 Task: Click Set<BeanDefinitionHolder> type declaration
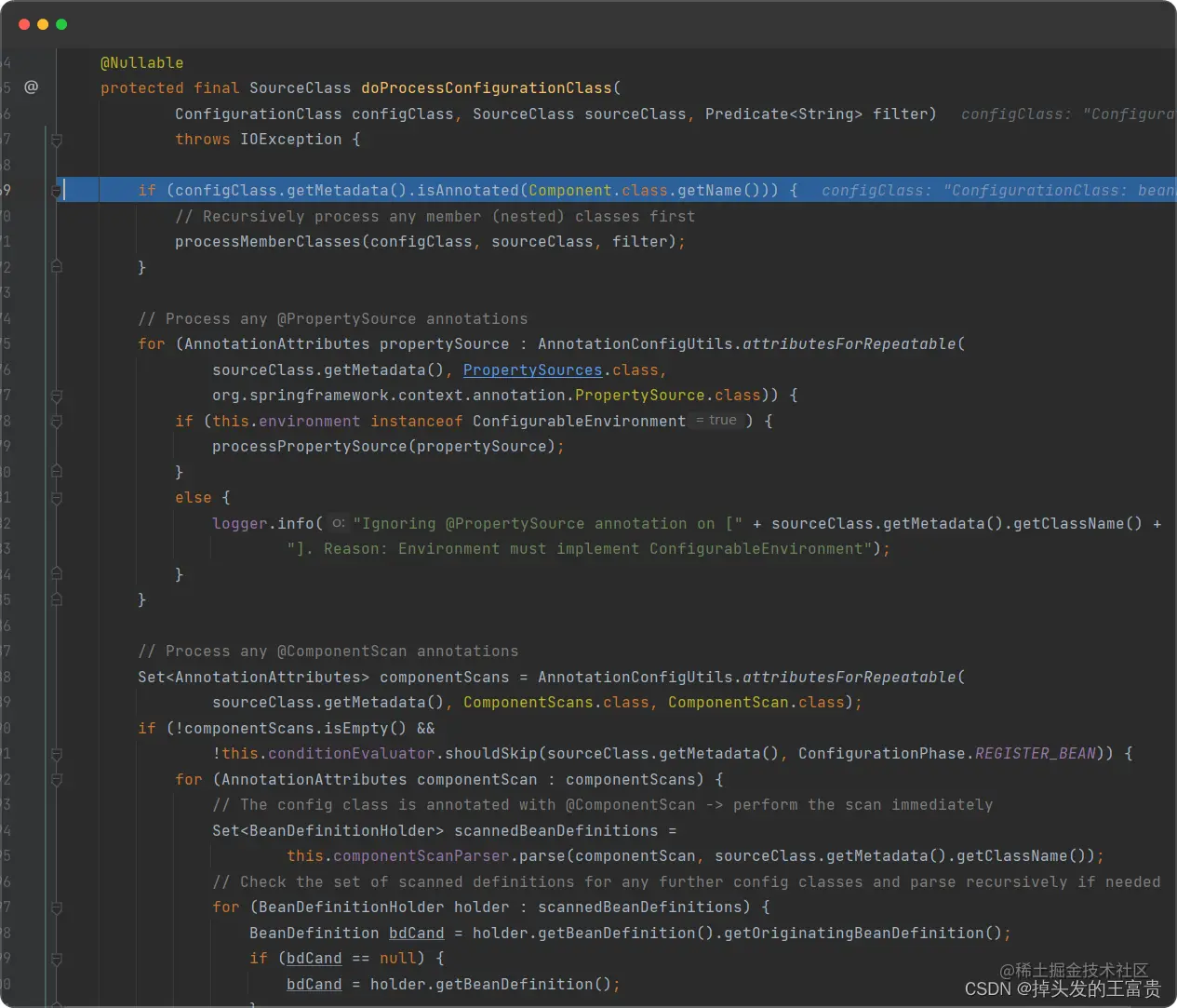pyautogui.click(x=328, y=830)
